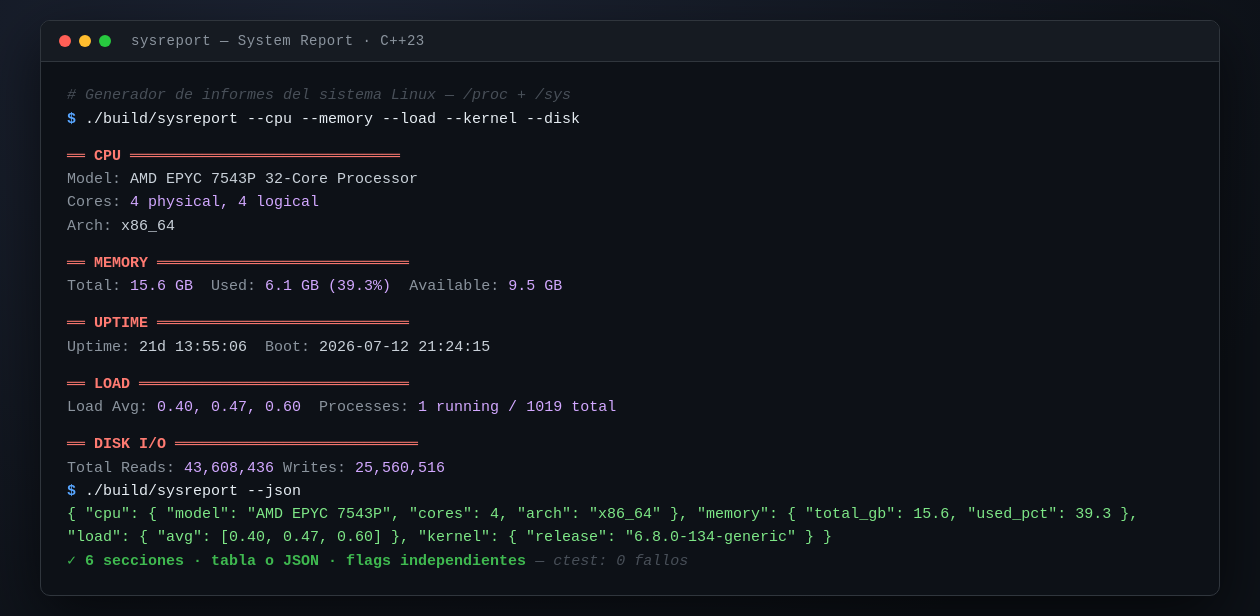The image size is (1260, 616).
Task: Click the processes value '1 running / 1019 total'
Action: coord(517,407)
